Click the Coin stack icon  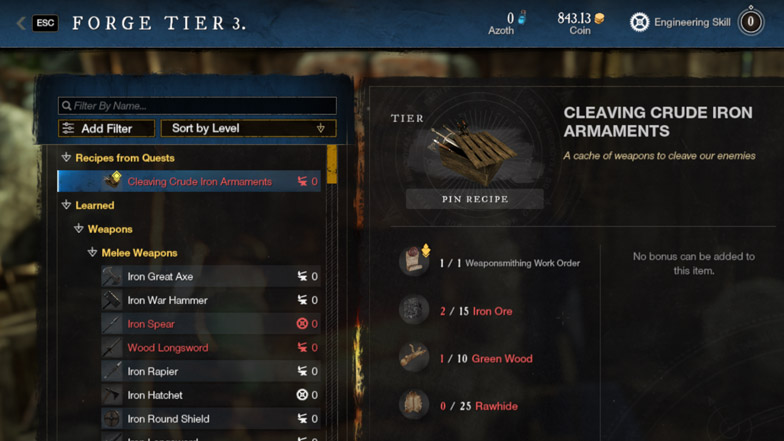pos(599,18)
